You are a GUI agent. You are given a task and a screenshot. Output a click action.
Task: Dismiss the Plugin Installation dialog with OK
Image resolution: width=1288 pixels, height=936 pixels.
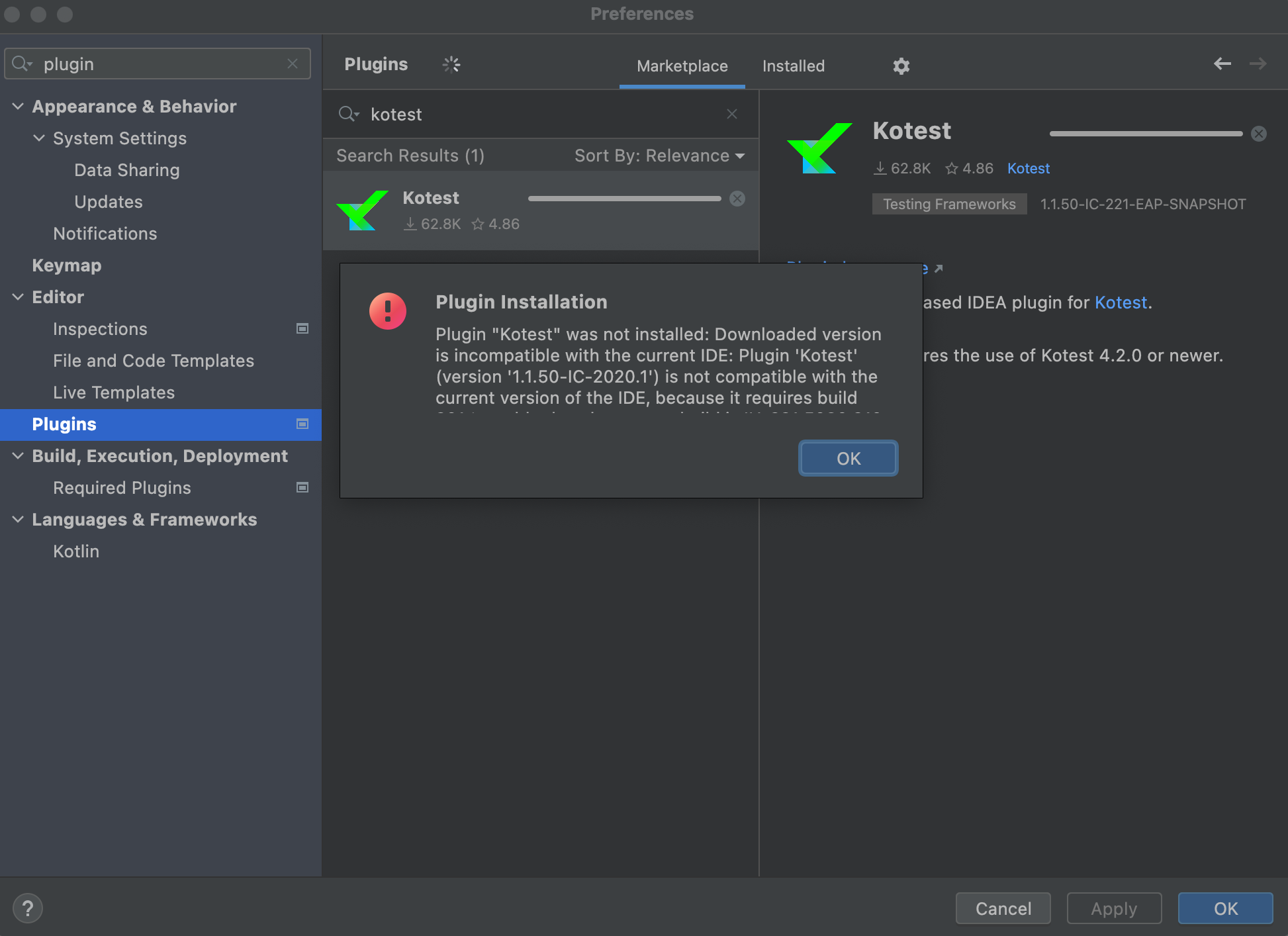tap(848, 457)
